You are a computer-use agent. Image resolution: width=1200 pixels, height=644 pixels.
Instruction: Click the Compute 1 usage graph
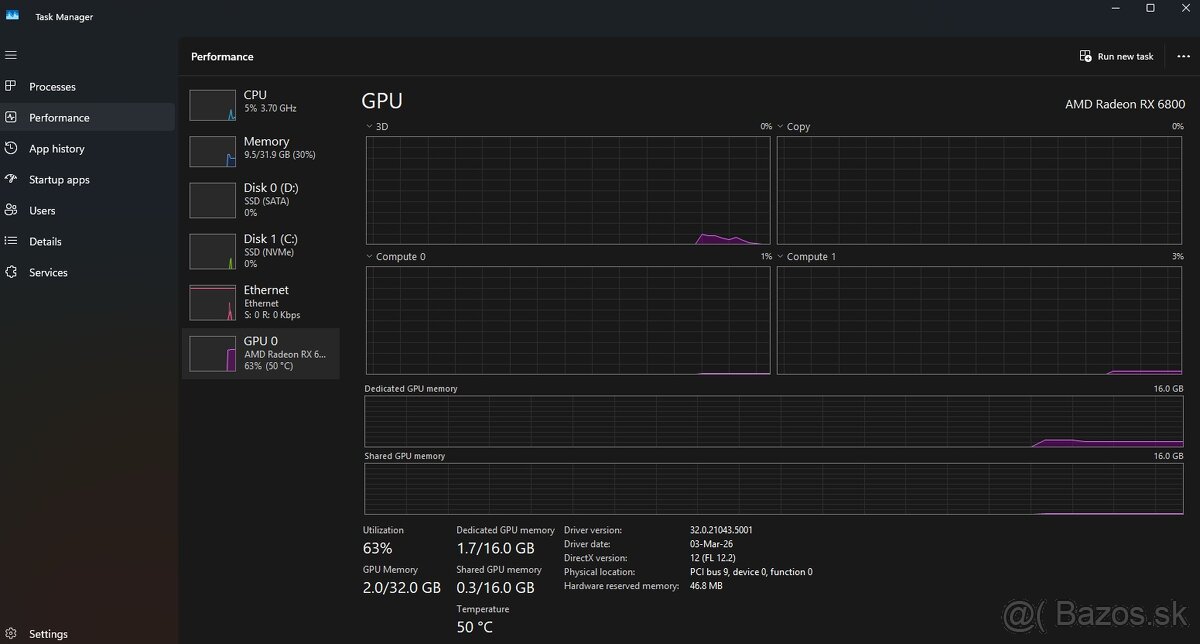(980, 320)
